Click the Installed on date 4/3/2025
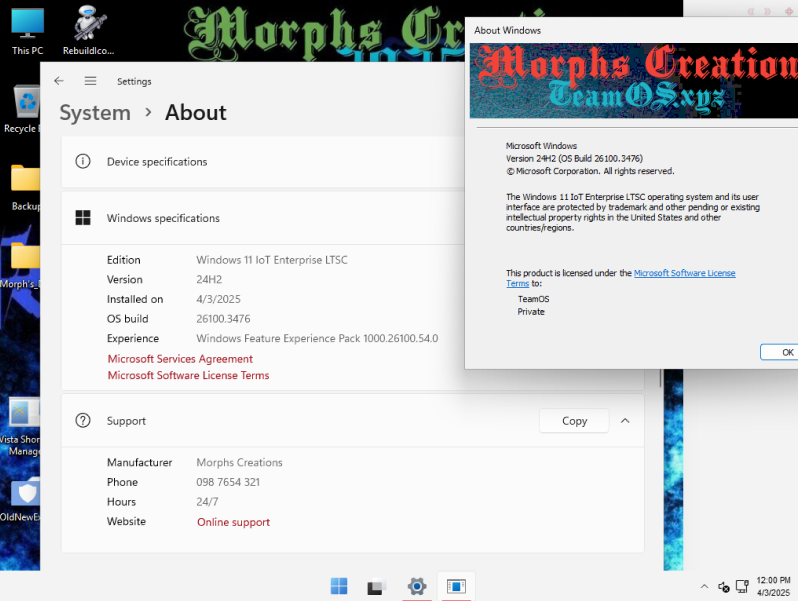 coord(218,299)
